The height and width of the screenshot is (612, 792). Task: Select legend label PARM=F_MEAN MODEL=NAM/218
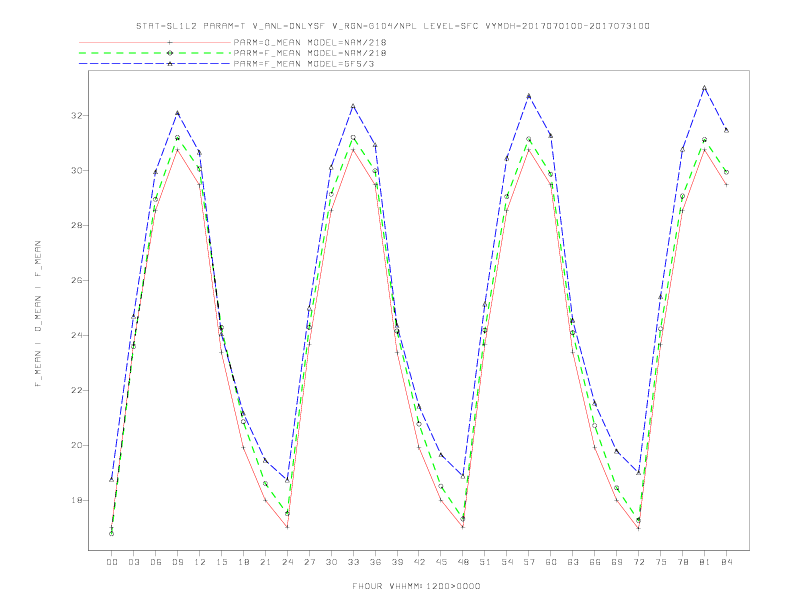[x=310, y=53]
